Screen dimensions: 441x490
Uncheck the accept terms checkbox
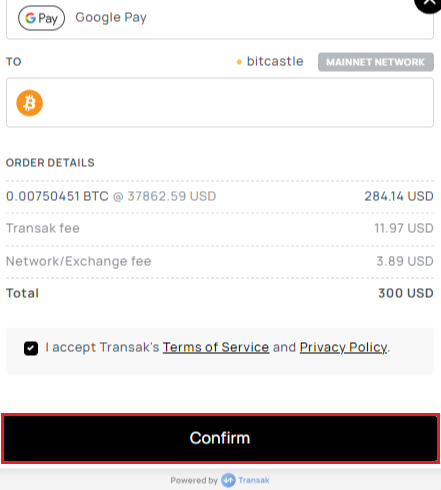pyautogui.click(x=31, y=349)
